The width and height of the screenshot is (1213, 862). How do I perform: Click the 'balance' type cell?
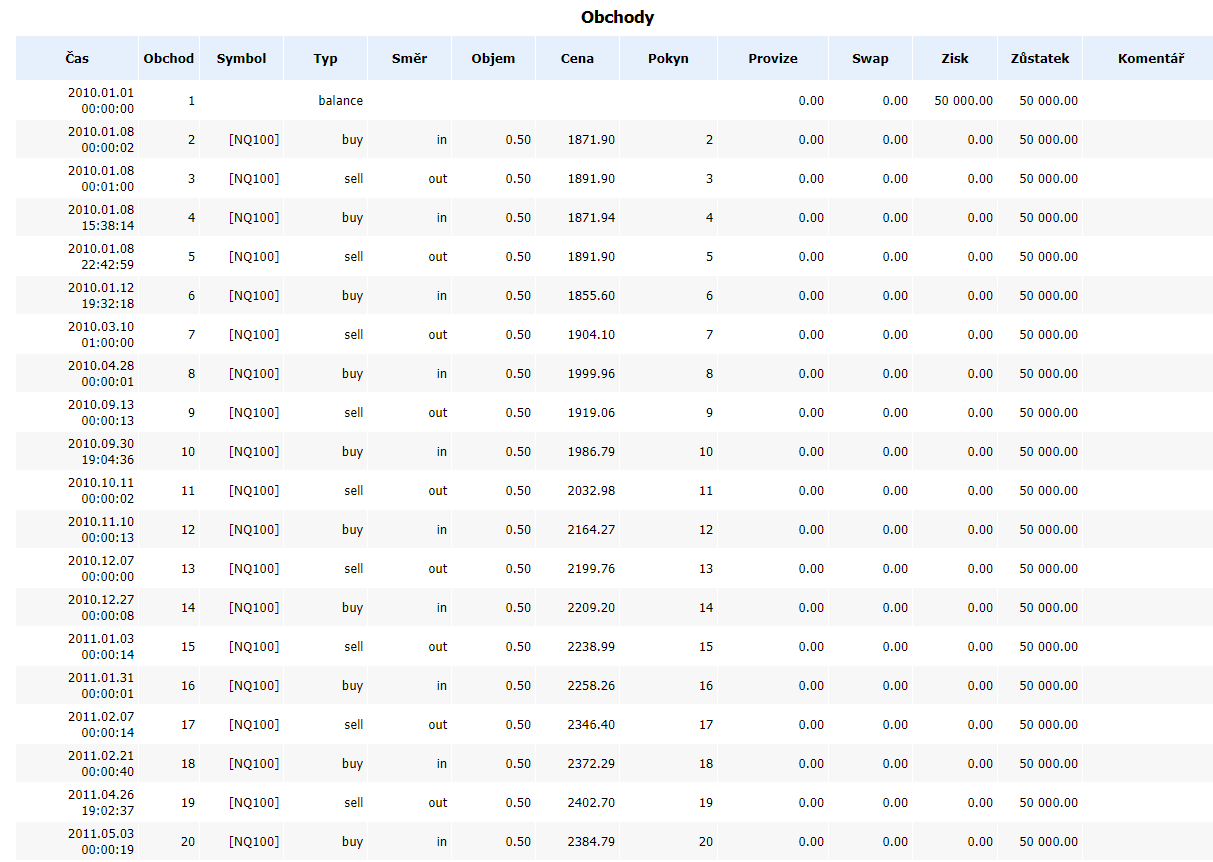click(340, 101)
